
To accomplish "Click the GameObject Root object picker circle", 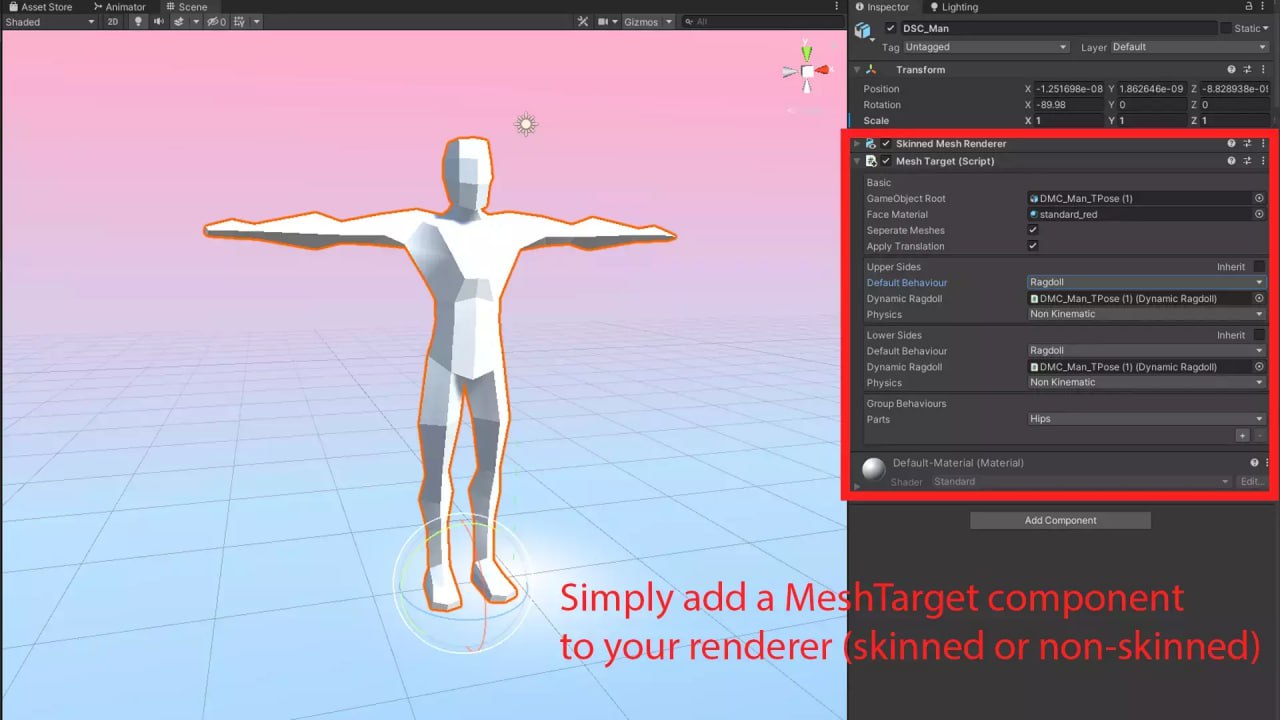I will (1259, 198).
